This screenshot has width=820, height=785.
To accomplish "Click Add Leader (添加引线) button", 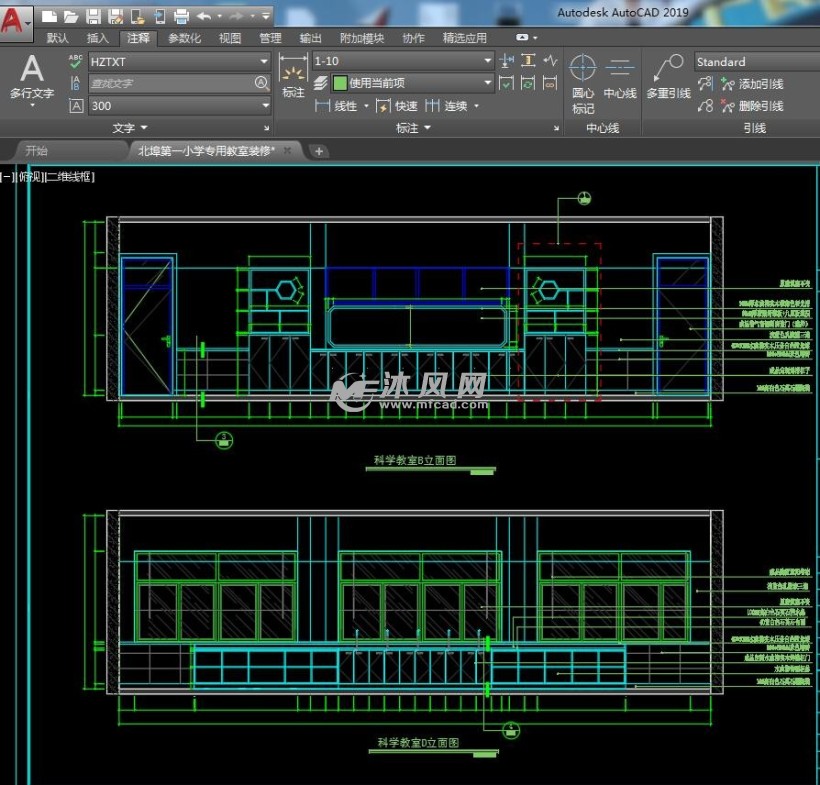I will tap(751, 84).
